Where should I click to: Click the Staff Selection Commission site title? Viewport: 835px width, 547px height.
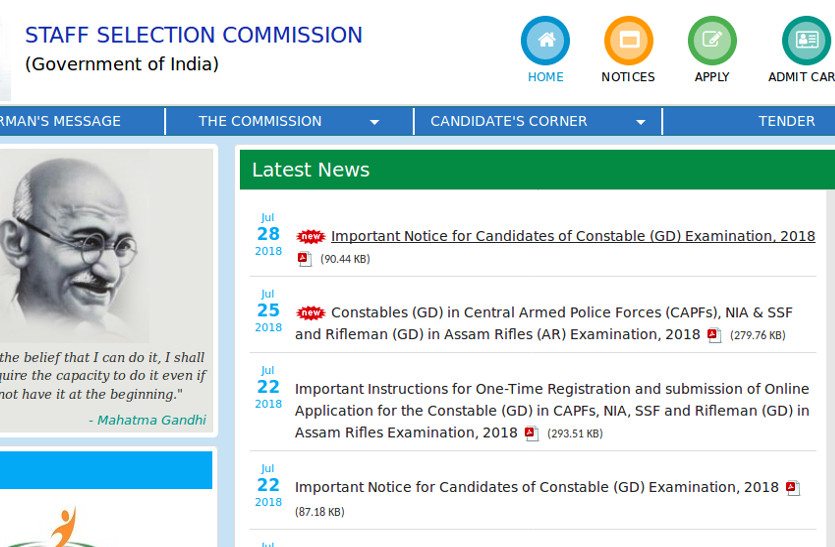click(193, 35)
